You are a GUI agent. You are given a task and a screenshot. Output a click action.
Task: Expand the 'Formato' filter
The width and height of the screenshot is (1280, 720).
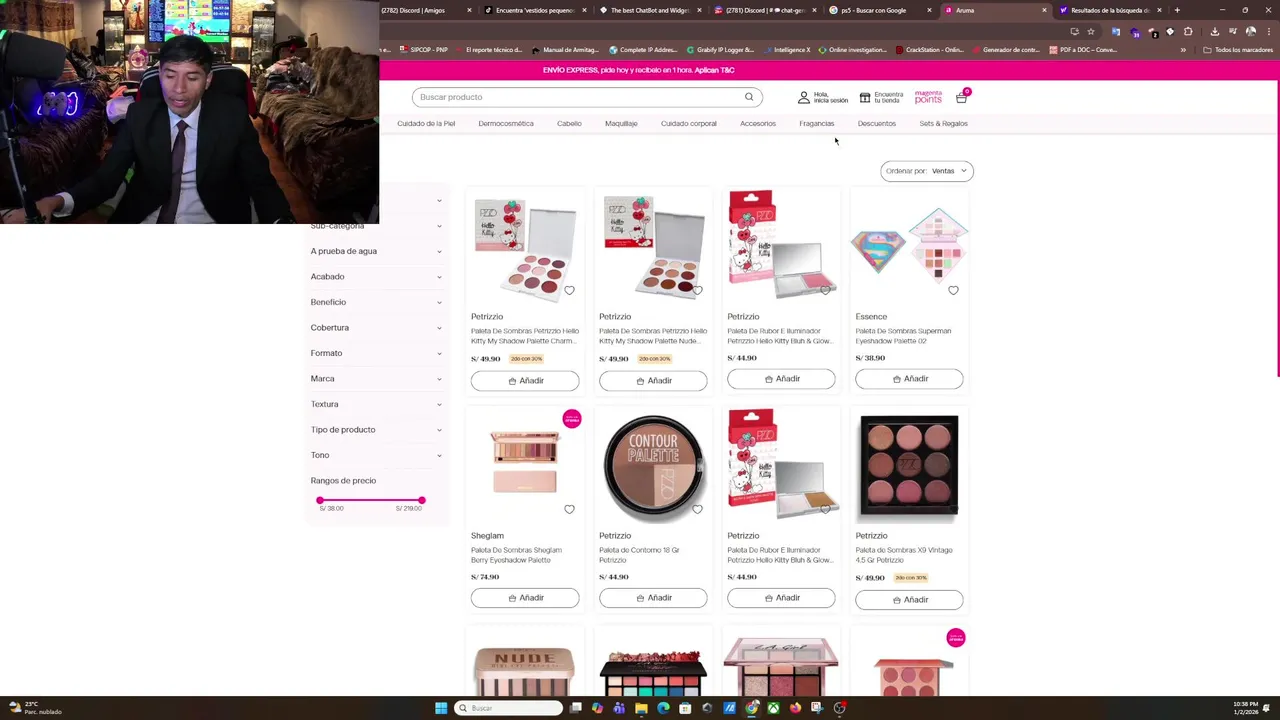(376, 353)
